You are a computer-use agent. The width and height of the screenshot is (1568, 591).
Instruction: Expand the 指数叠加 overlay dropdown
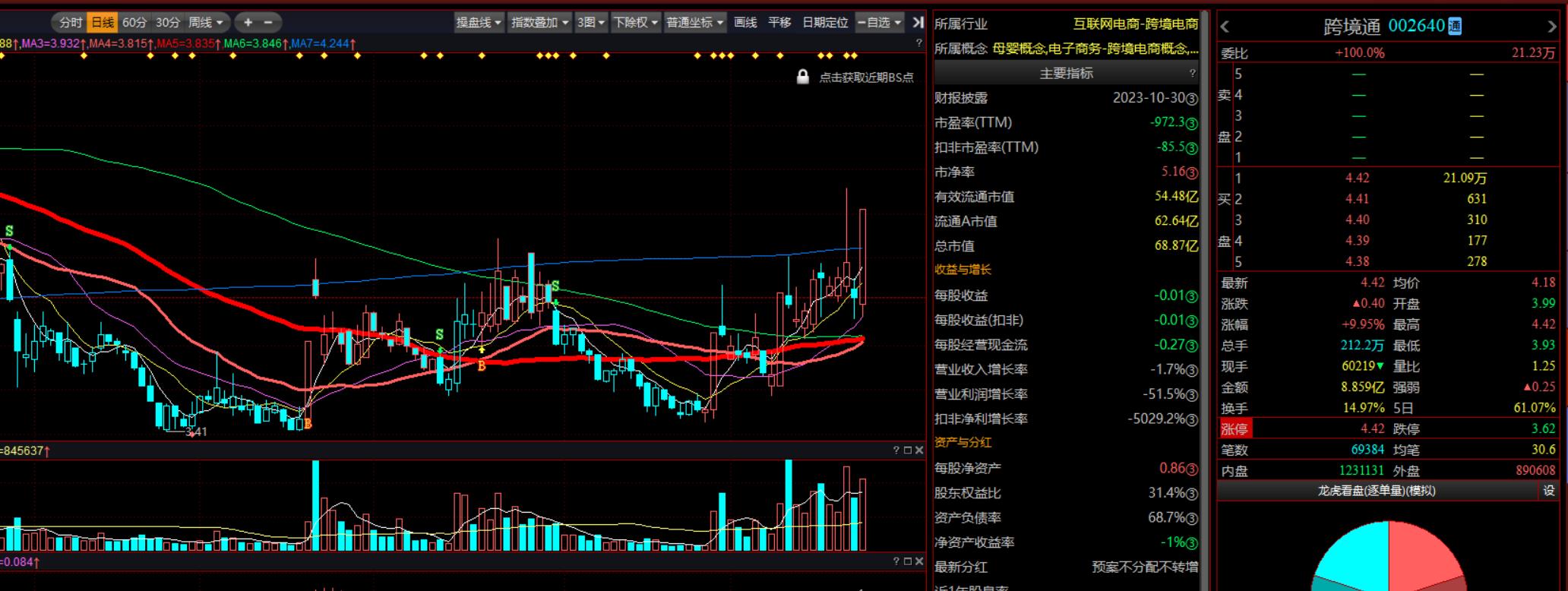[x=539, y=23]
